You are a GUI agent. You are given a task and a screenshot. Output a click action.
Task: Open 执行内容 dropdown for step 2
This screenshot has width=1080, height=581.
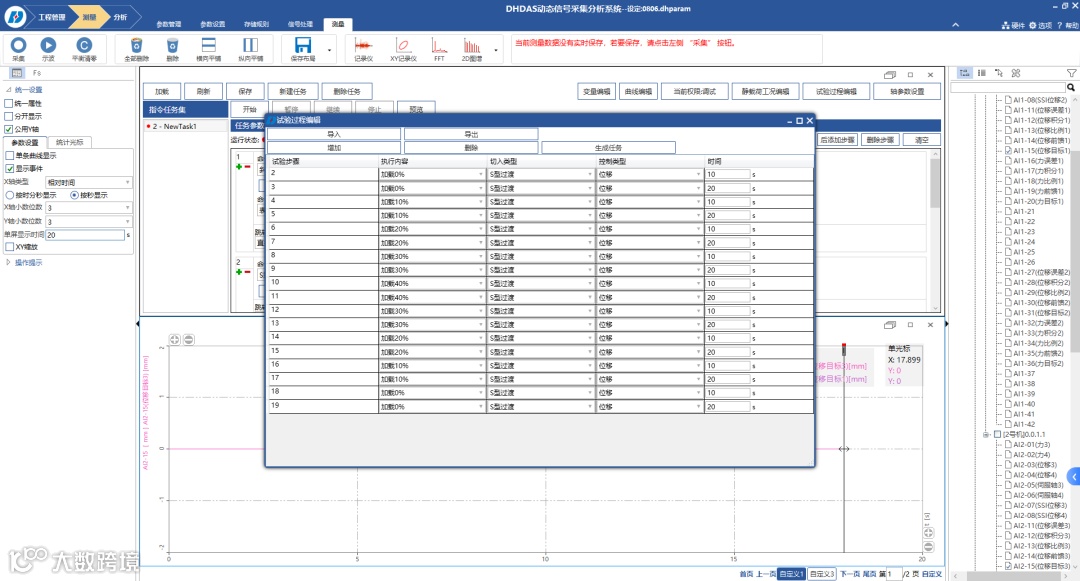point(432,174)
